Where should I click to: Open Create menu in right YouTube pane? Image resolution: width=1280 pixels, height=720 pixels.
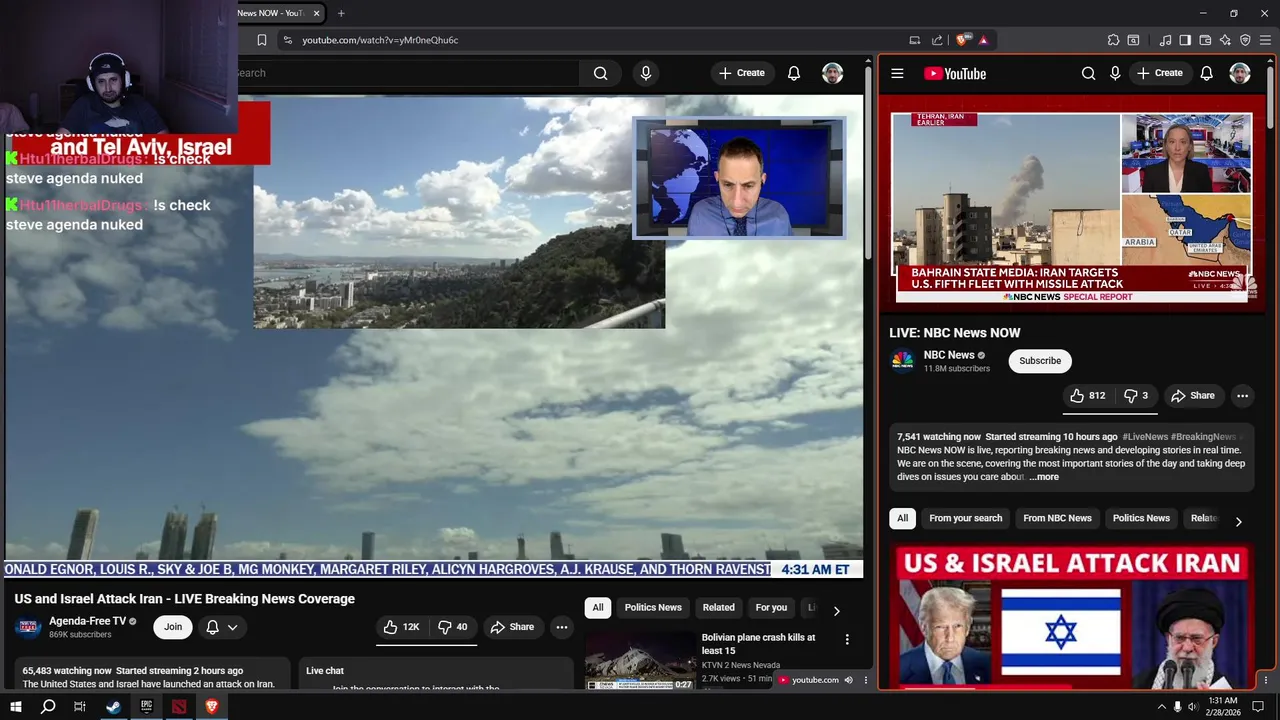tap(1159, 73)
